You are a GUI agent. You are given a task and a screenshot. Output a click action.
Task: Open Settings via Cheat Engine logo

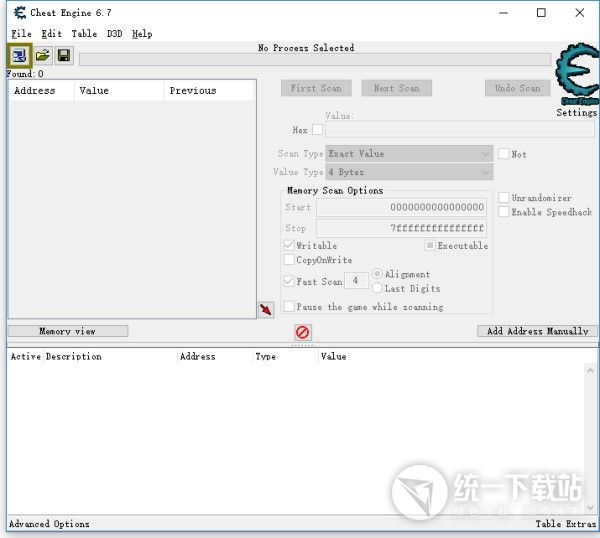click(x=577, y=73)
